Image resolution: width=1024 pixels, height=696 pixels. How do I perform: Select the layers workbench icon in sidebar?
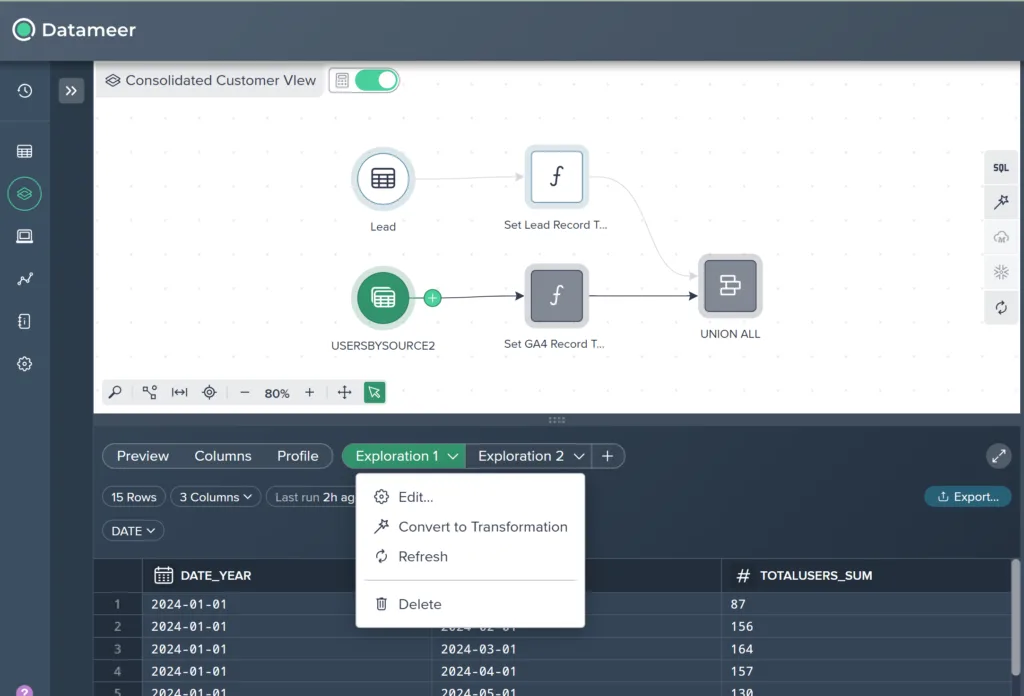click(25, 194)
